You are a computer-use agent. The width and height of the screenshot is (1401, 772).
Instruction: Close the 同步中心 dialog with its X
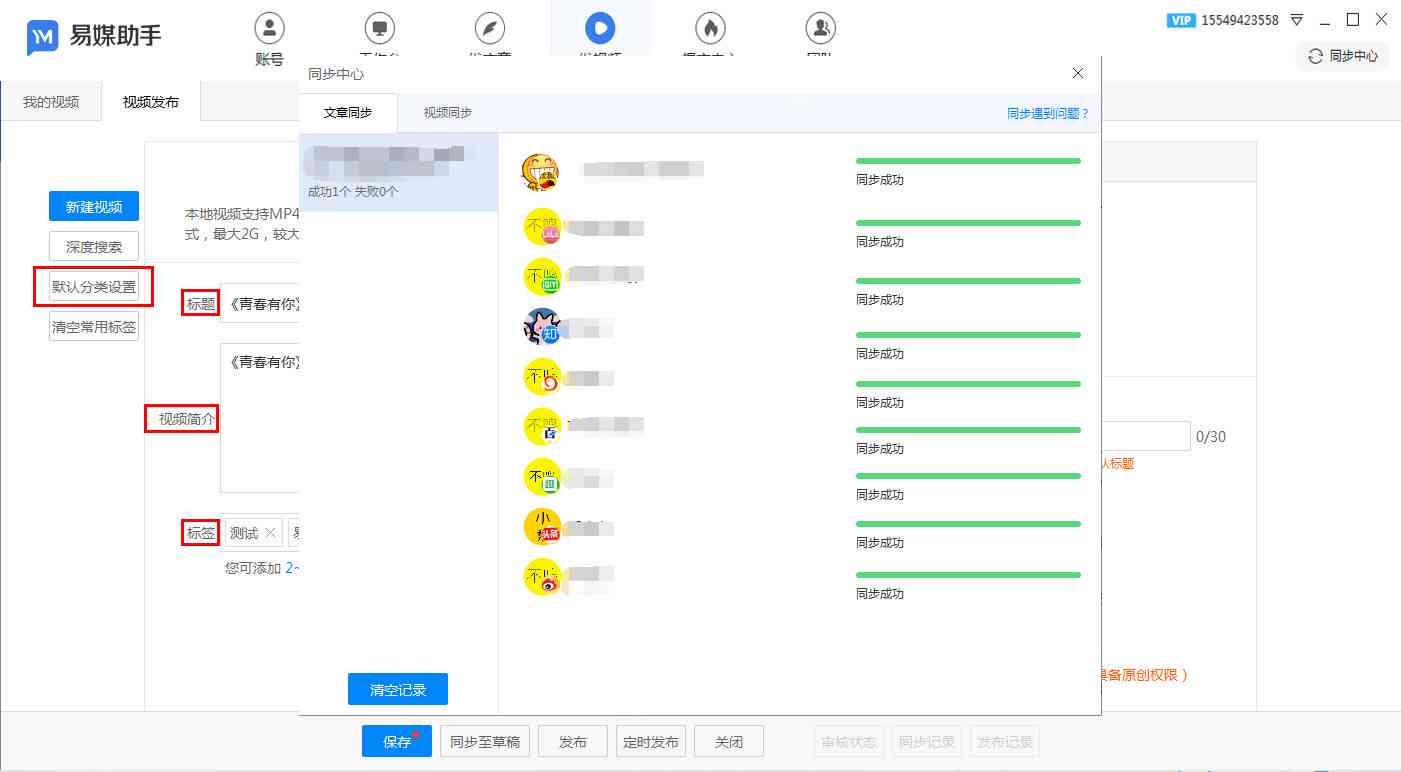point(1078,73)
